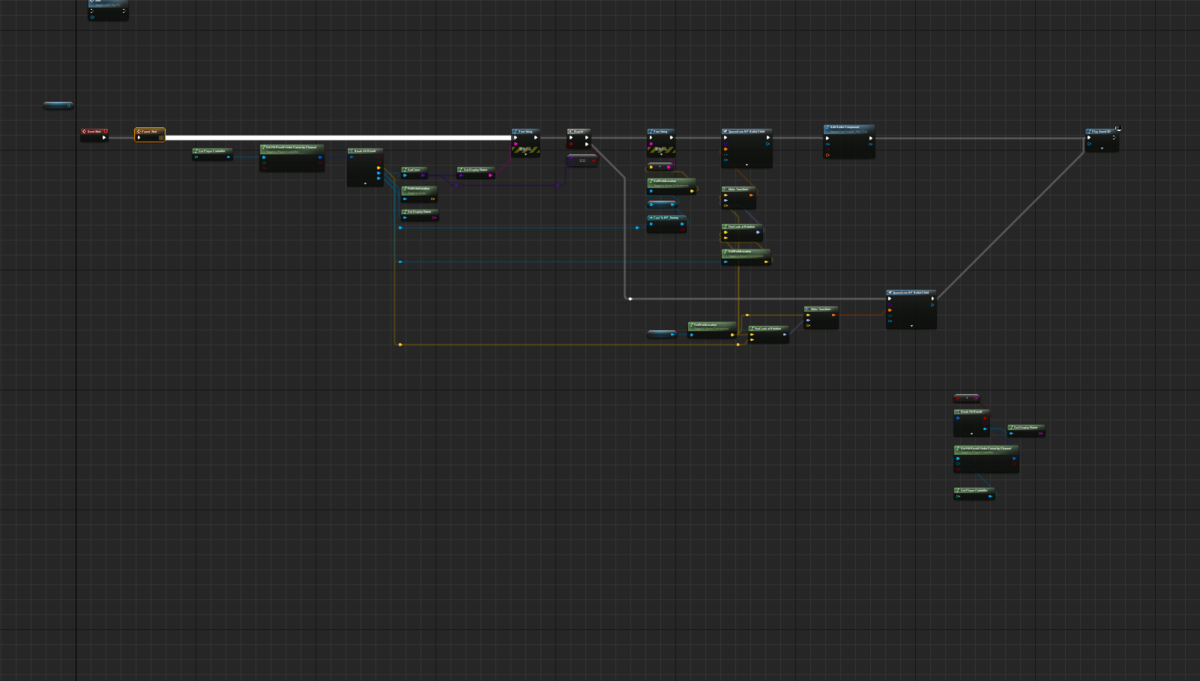Screen dimensions: 1200x681
Task: Select the Get Class node
Action: click(414, 173)
